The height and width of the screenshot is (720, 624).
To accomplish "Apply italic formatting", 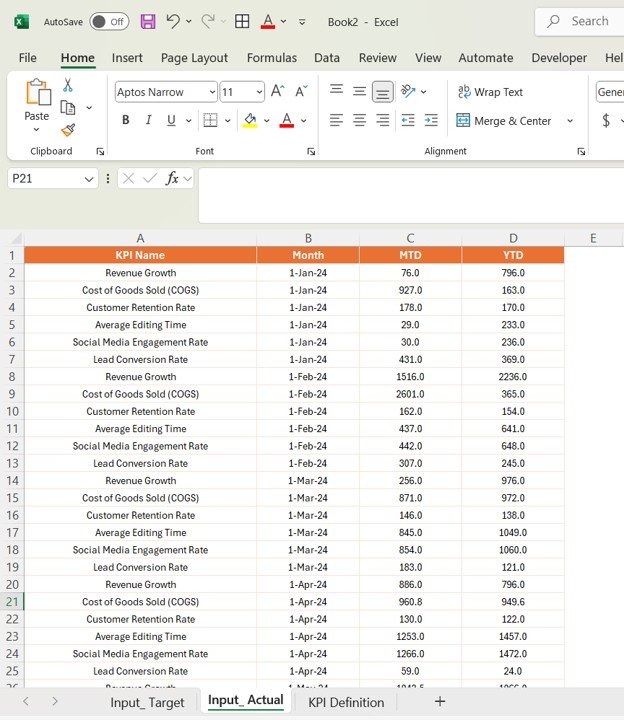I will pyautogui.click(x=149, y=121).
